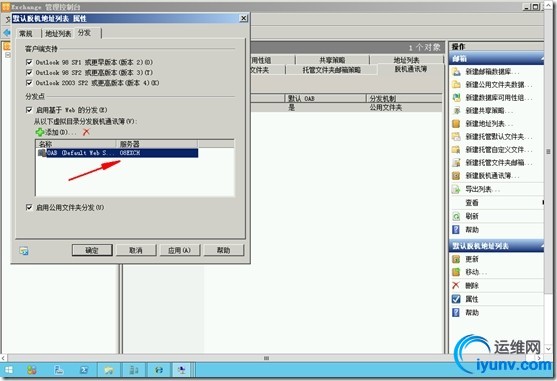Click the back arrow icon in console toolbar
The width and height of the screenshot is (557, 381).
[6, 33]
